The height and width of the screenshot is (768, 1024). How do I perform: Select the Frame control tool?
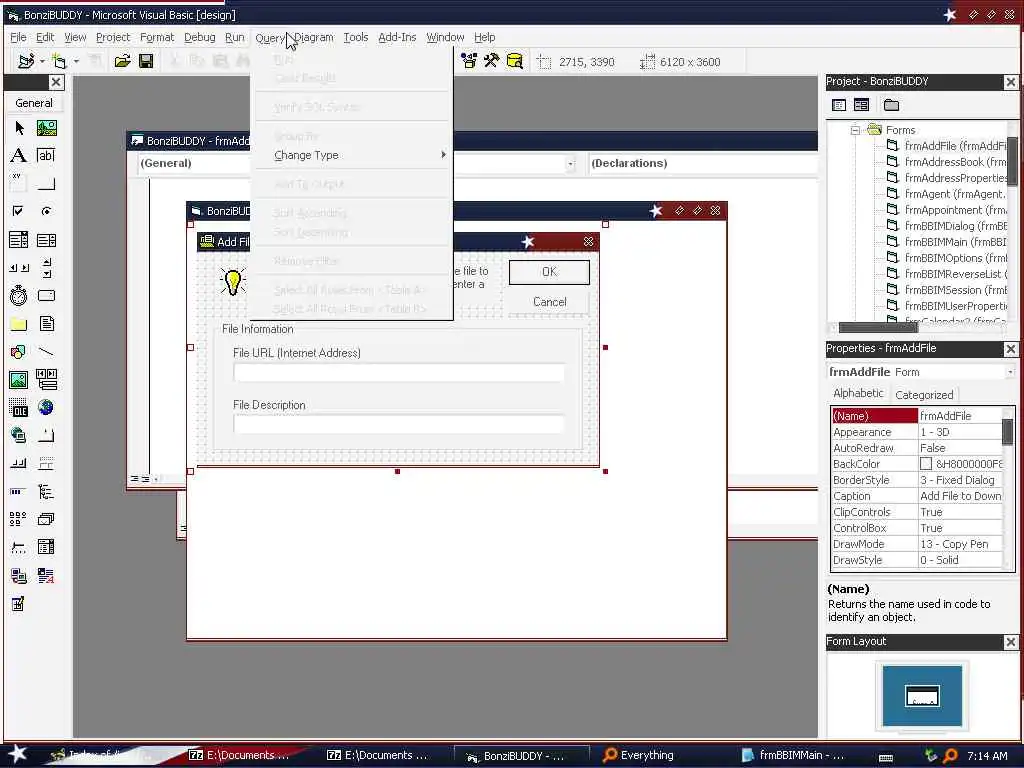click(x=19, y=184)
